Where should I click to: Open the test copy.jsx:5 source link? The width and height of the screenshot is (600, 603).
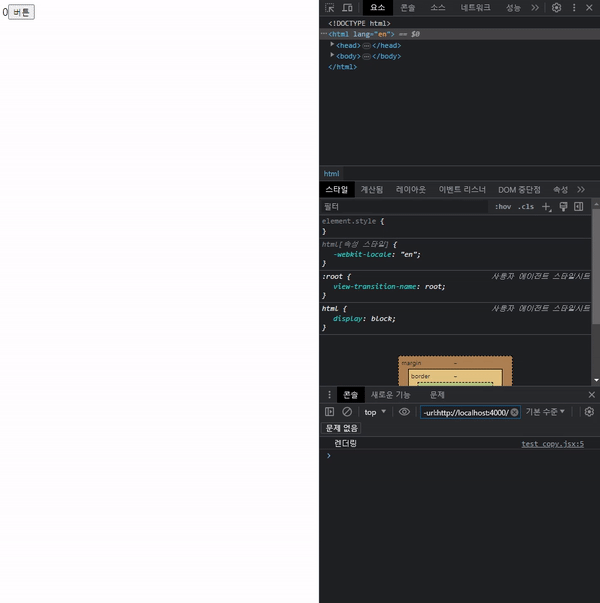[552, 444]
